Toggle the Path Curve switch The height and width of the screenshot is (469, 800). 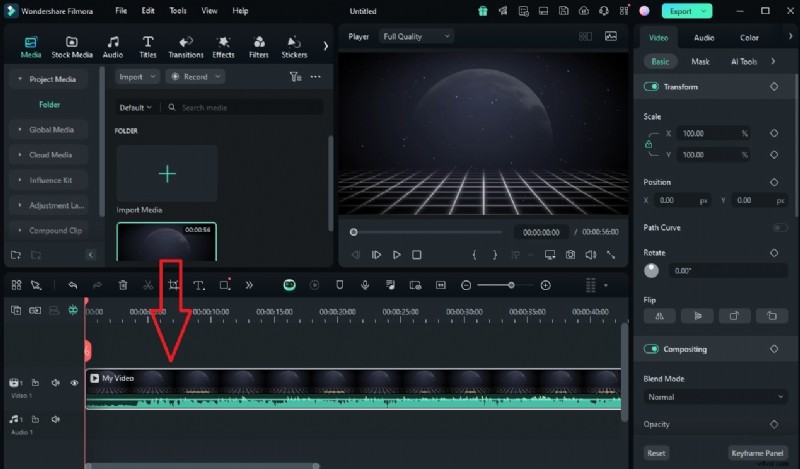pos(780,228)
